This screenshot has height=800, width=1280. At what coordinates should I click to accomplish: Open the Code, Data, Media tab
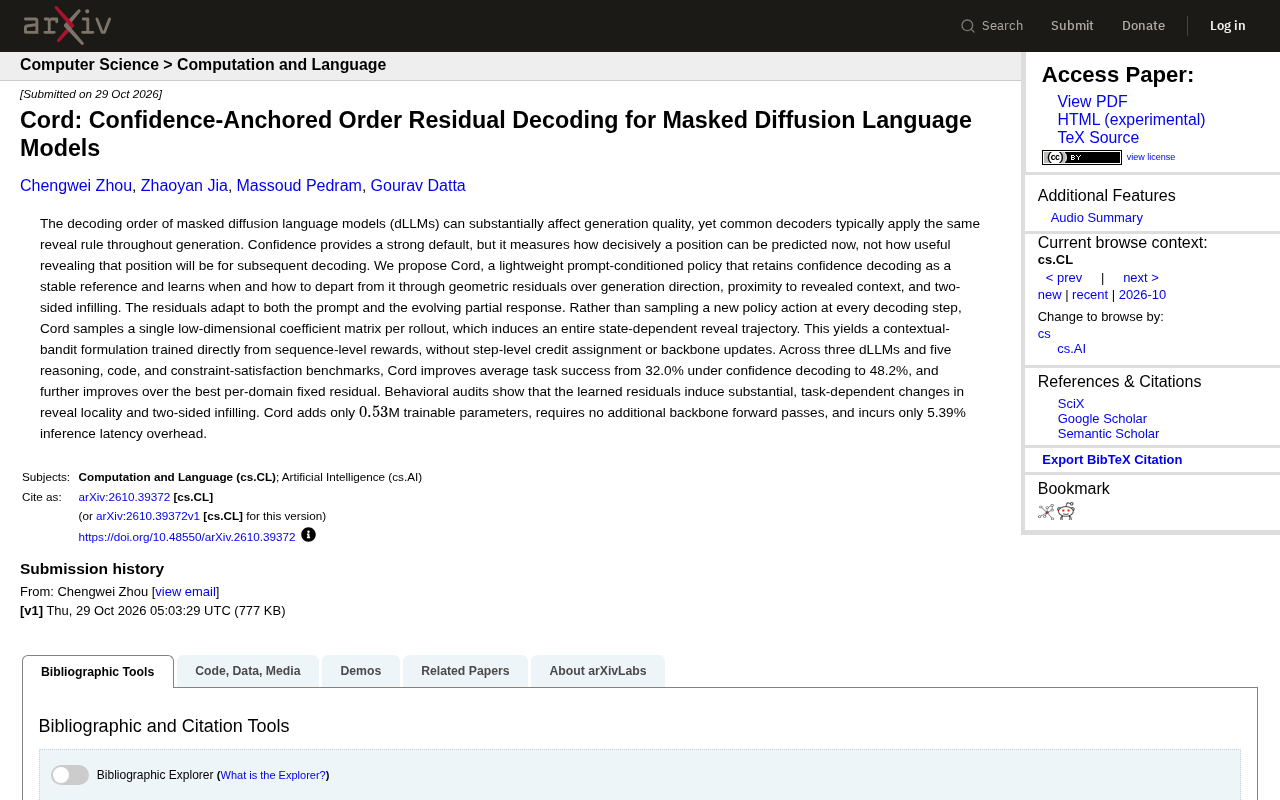[248, 671]
